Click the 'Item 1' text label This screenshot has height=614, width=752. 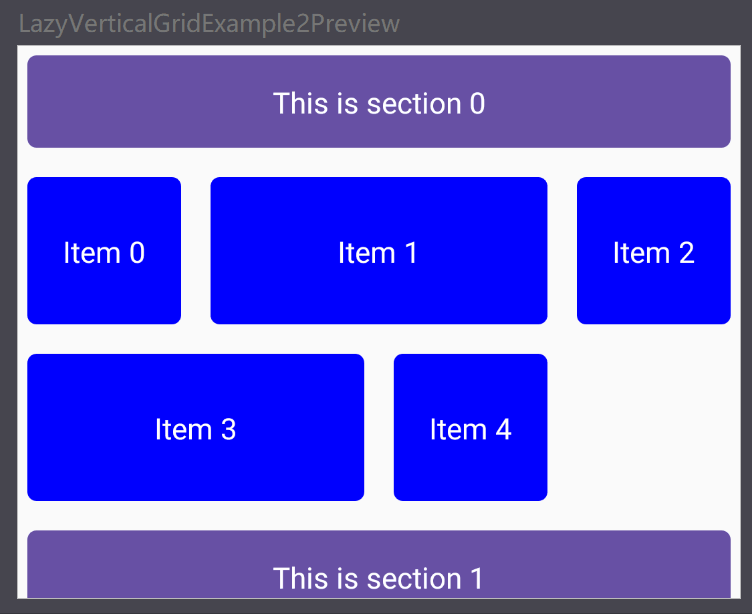coord(378,253)
